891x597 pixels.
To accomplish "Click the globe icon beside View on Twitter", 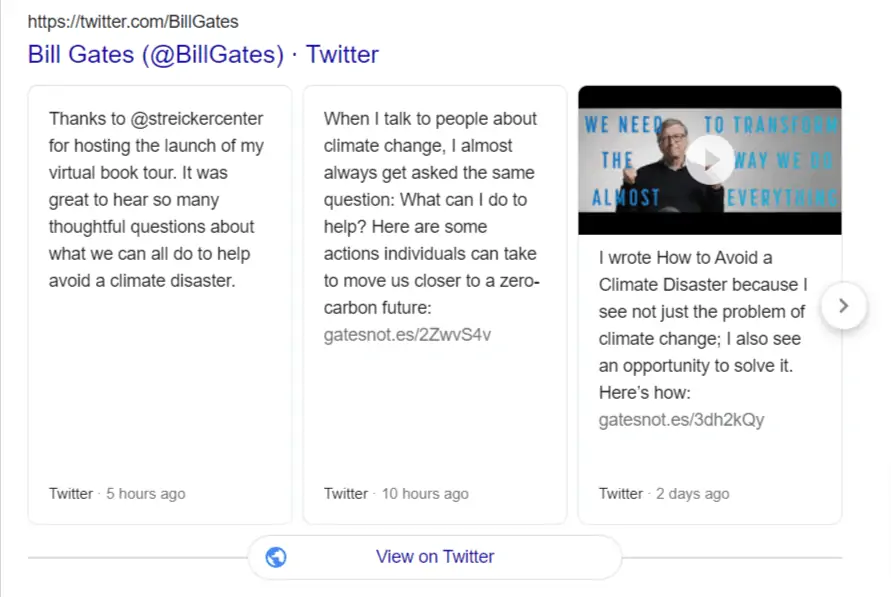I will [276, 557].
